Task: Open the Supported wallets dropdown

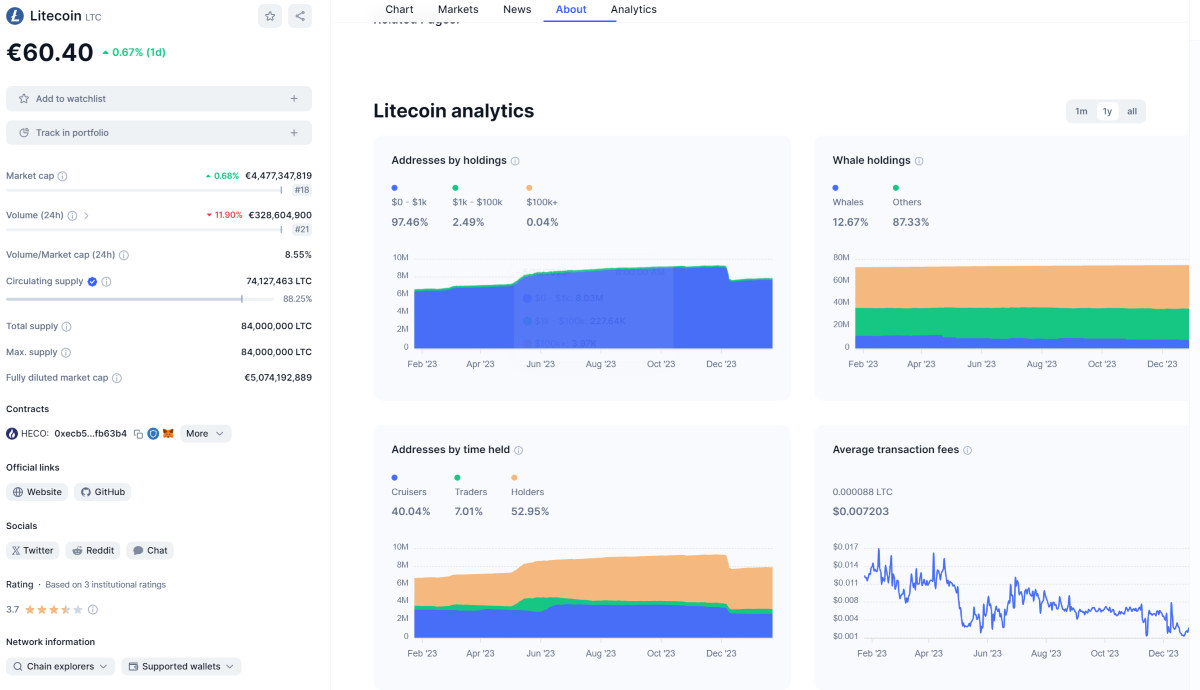Action: [x=181, y=666]
